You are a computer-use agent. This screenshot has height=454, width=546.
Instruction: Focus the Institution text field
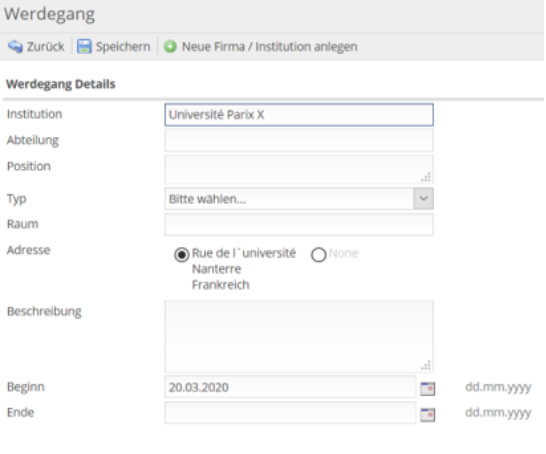pyautogui.click(x=299, y=115)
